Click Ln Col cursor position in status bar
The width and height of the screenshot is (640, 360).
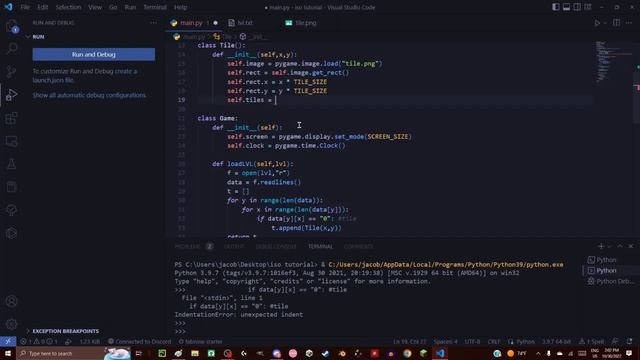(x=409, y=341)
